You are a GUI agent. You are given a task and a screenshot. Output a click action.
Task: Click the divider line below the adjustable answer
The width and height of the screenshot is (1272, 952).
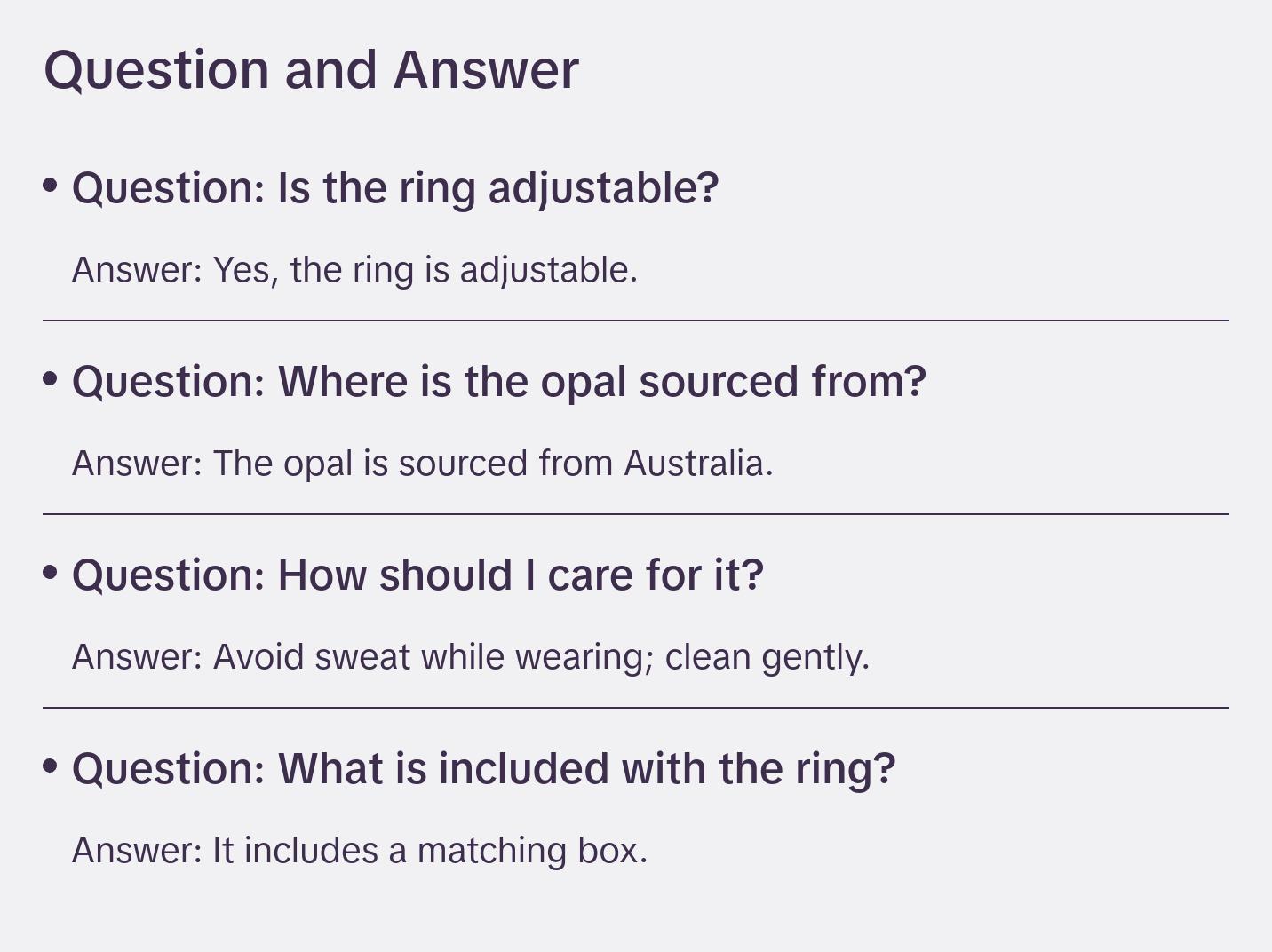[636, 321]
